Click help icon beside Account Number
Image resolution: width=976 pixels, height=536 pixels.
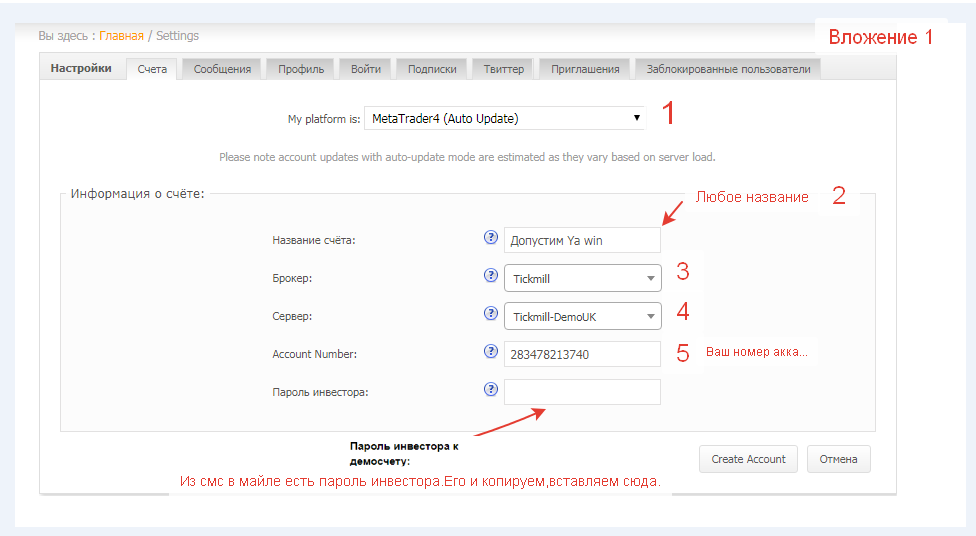[490, 351]
